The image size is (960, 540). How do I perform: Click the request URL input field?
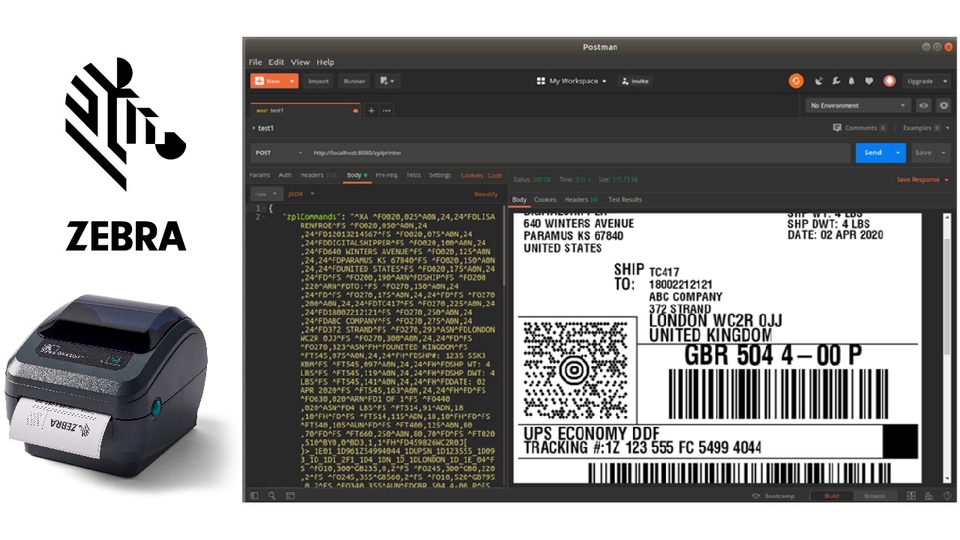579,152
